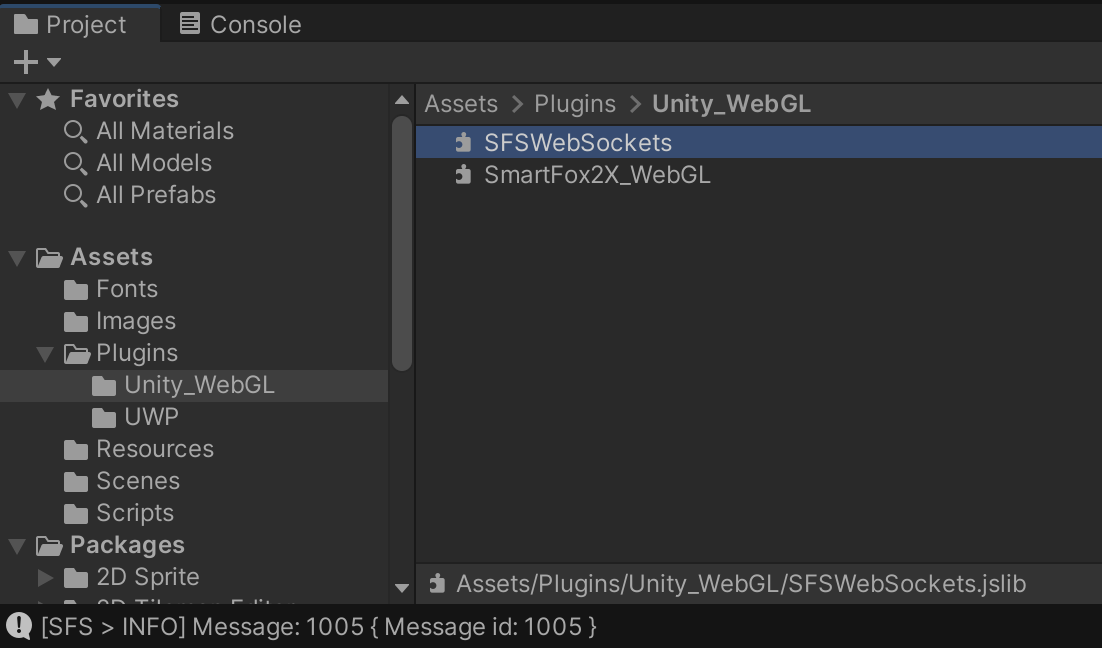Image resolution: width=1102 pixels, height=648 pixels.
Task: Go to Plugins in the breadcrumb path
Action: [x=575, y=104]
